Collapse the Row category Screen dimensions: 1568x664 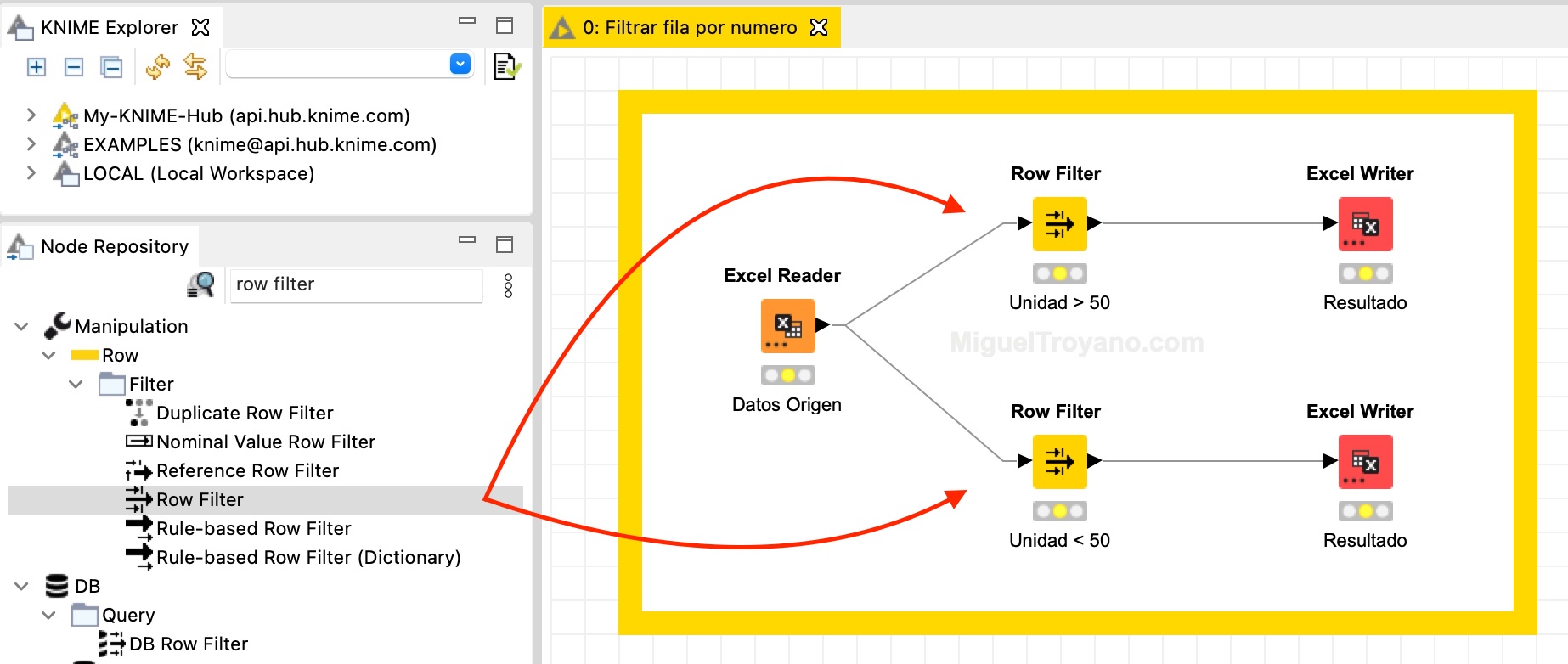point(48,355)
